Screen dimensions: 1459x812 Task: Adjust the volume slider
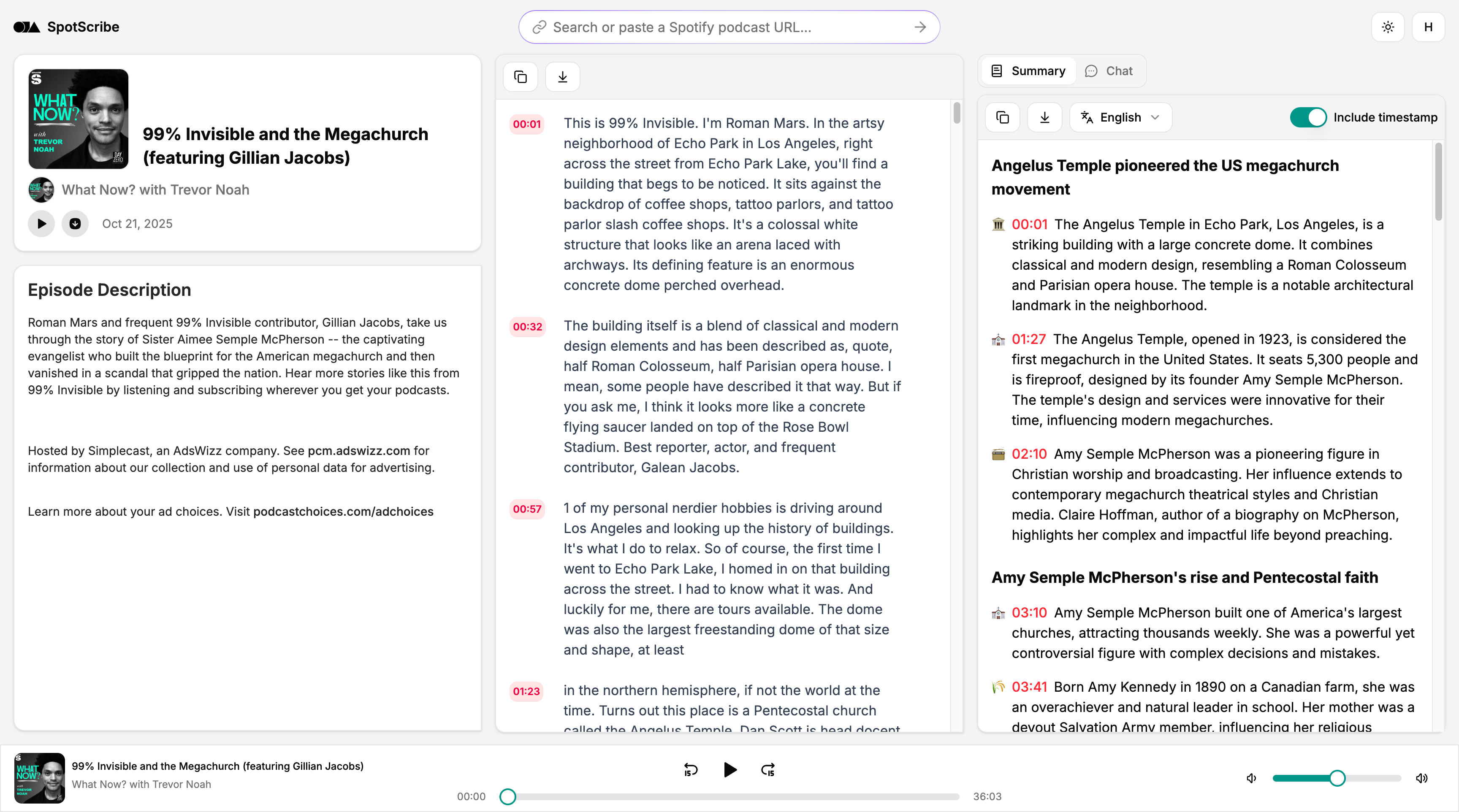click(1336, 778)
